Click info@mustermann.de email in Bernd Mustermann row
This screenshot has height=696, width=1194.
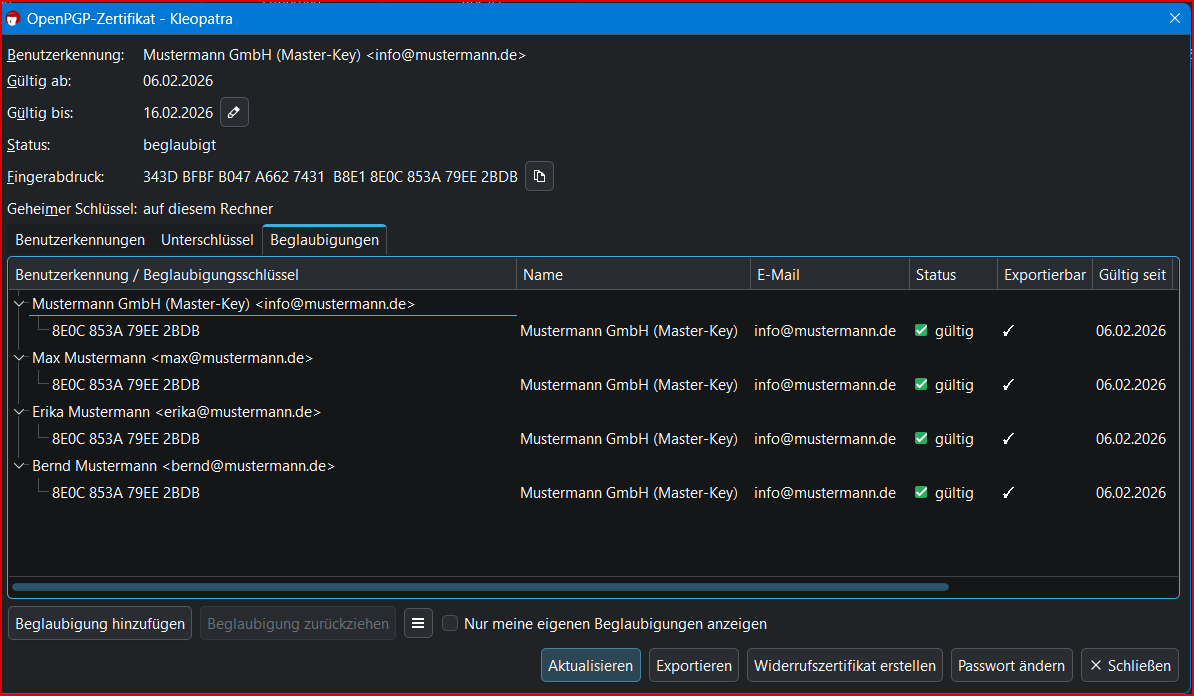[825, 493]
